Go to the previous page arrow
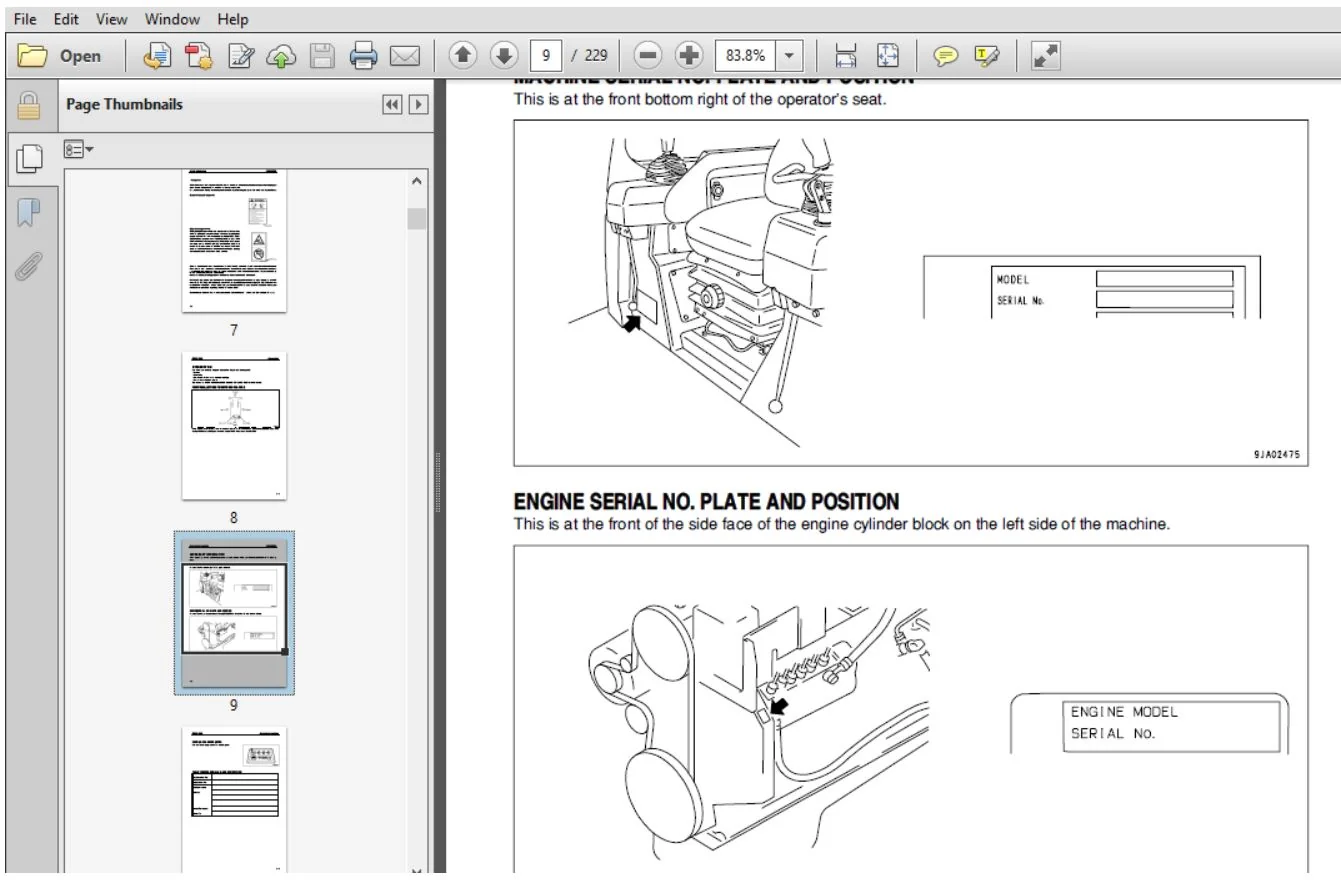This screenshot has width=1341, height=880. [464, 56]
